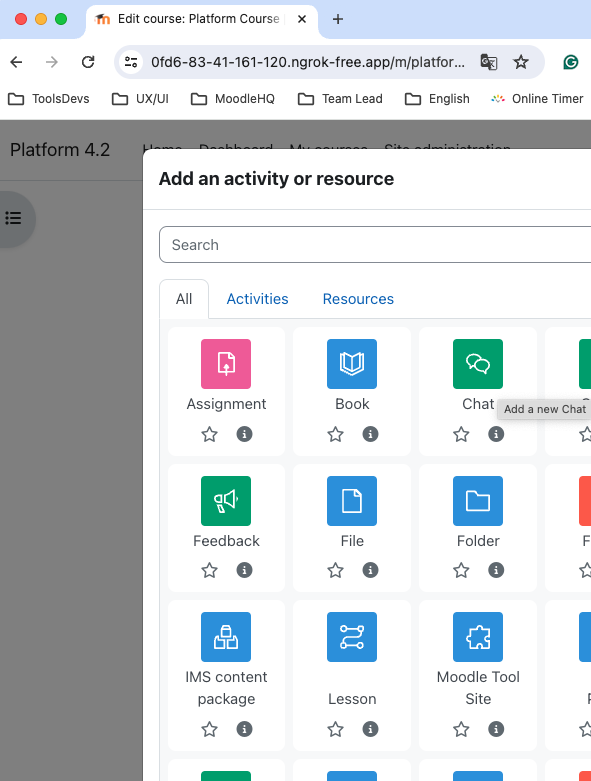Show info for Chat activity
Image resolution: width=591 pixels, height=781 pixels.
coord(496,434)
